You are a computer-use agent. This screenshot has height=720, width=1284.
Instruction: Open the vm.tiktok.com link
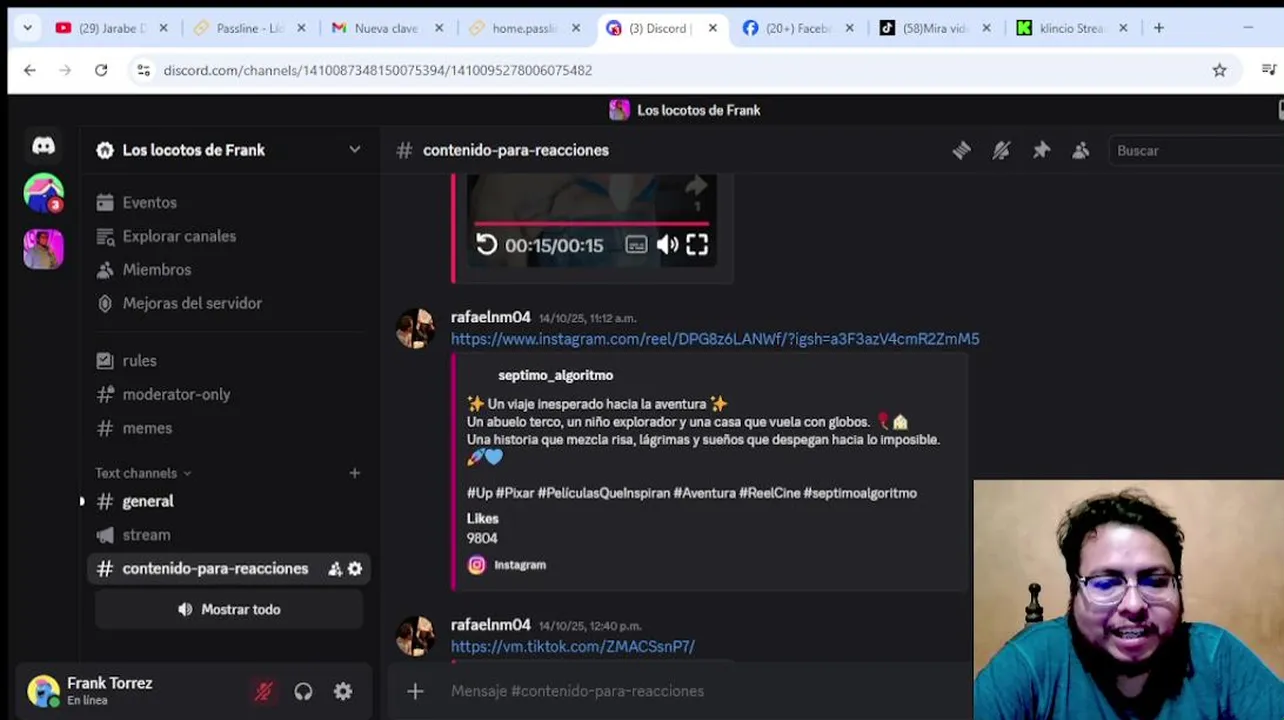[x=572, y=647]
